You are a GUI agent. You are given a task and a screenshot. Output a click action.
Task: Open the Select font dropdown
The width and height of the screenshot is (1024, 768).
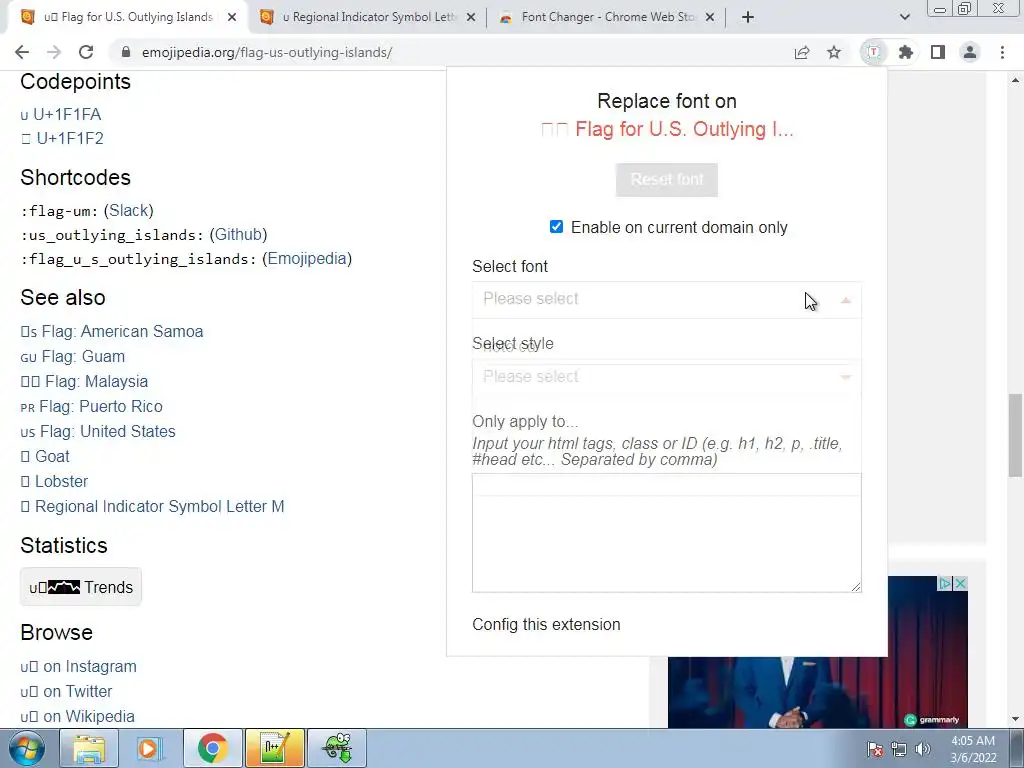tap(666, 300)
